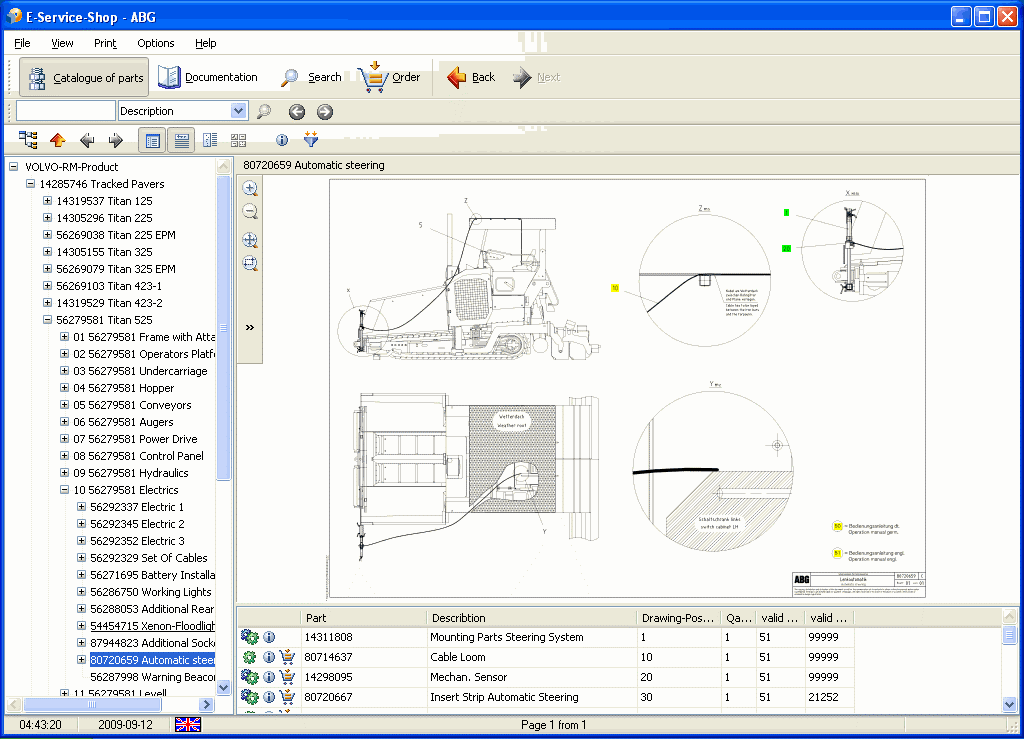This screenshot has height=739, width=1024.
Task: Open the 54454715 Xenon-Floodlight link
Action: [x=153, y=625]
